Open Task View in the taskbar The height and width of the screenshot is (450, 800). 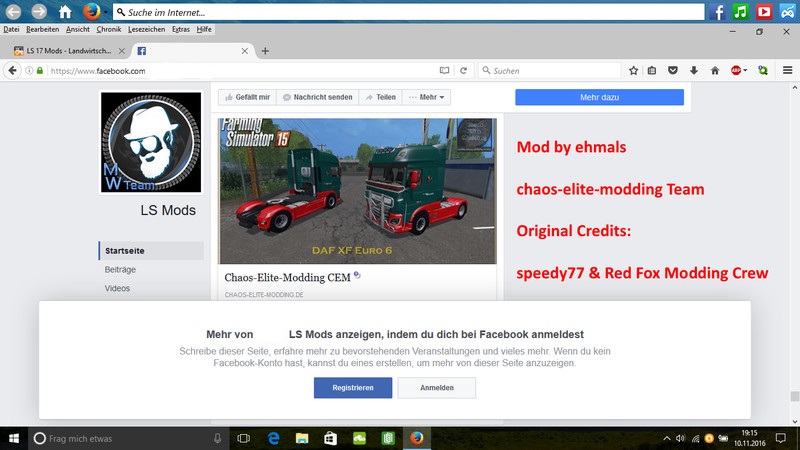244,438
